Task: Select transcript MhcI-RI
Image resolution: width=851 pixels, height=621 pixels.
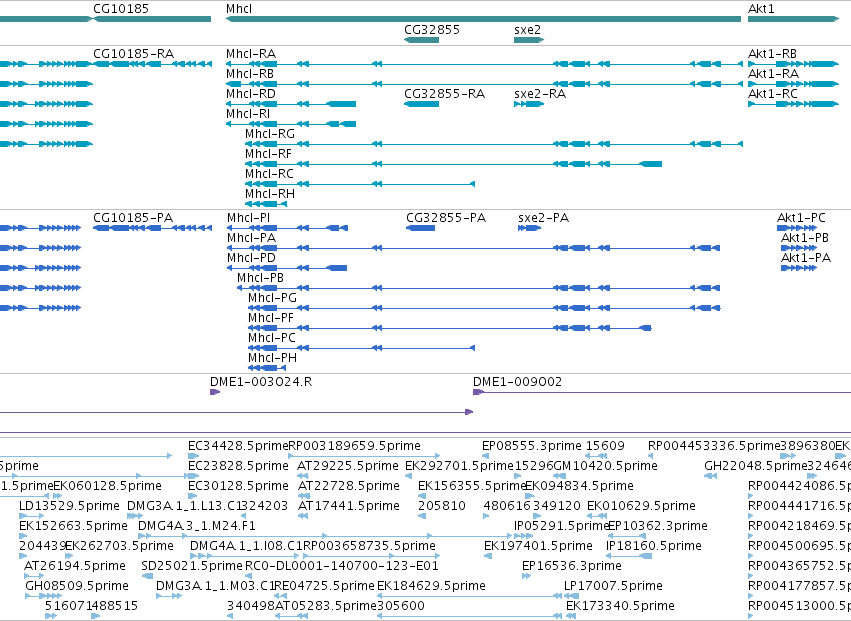Action: point(291,124)
